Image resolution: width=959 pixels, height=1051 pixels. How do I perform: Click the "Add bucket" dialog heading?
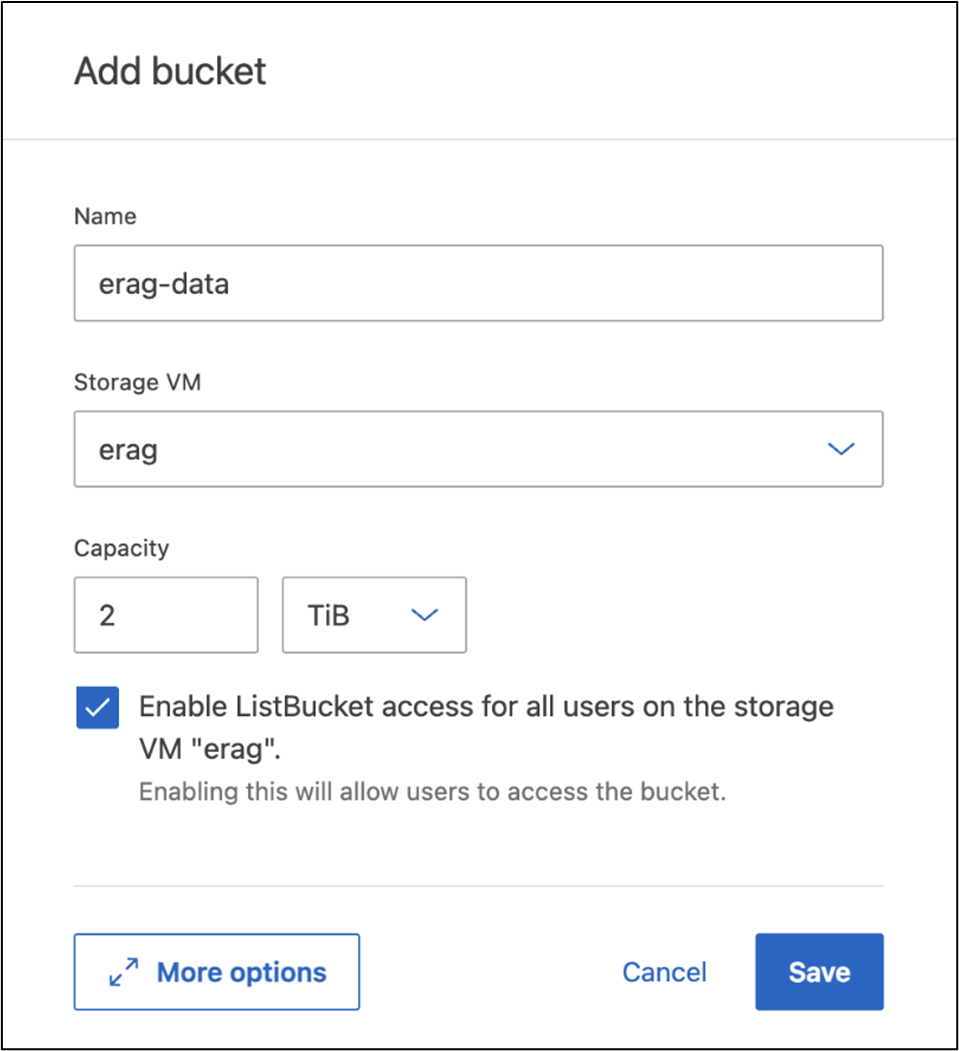(x=170, y=72)
